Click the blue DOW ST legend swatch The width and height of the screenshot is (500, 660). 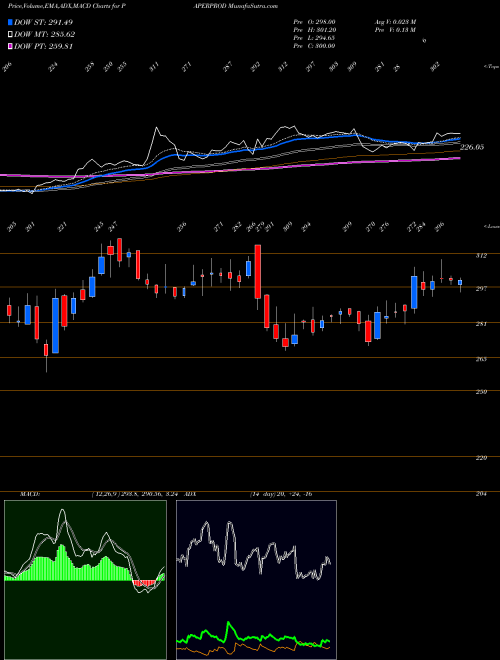pos(10,22)
